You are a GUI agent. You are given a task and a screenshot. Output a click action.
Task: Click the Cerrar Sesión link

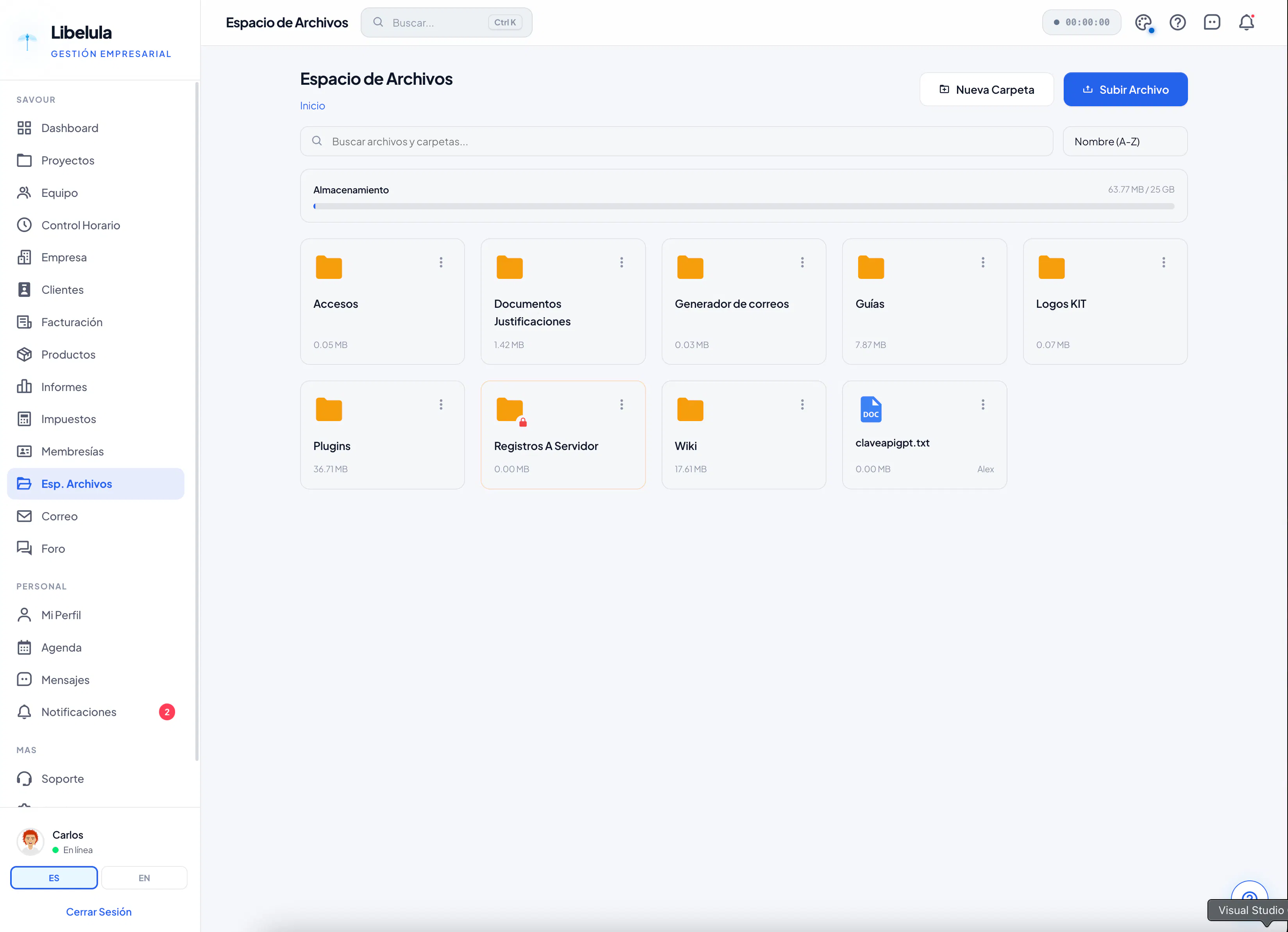pyautogui.click(x=99, y=912)
